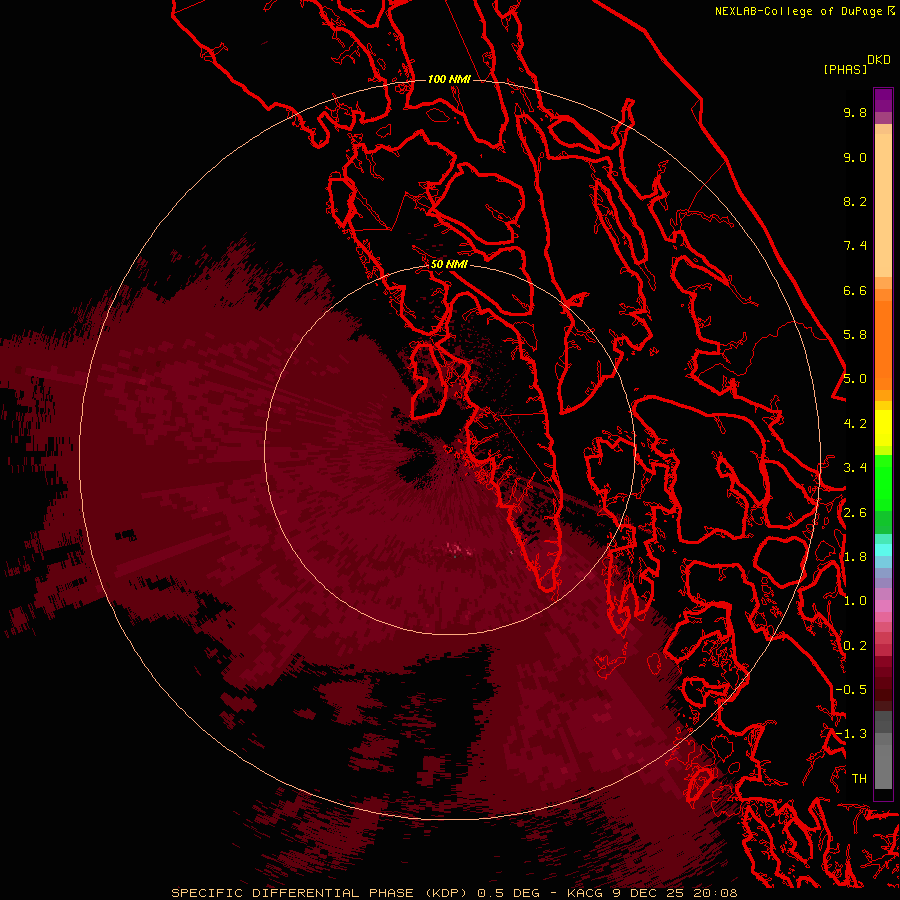Click the NEXLAB-College of DuPage title text
900x900 pixels.
[804, 11]
